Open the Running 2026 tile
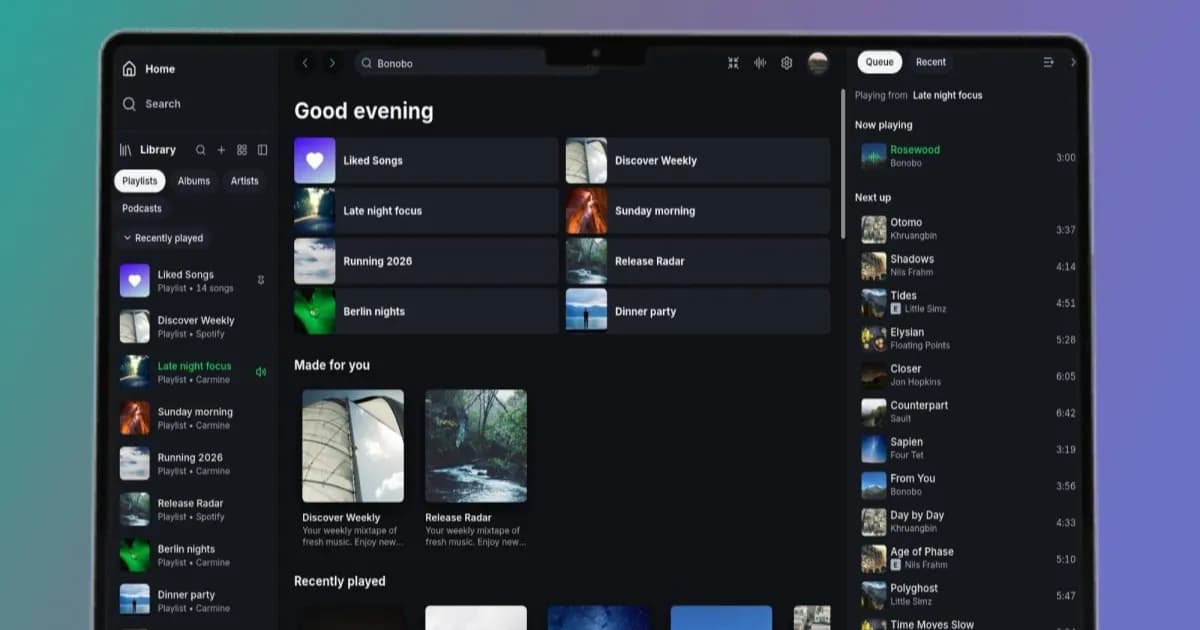Viewport: 1200px width, 630px height. click(426, 261)
